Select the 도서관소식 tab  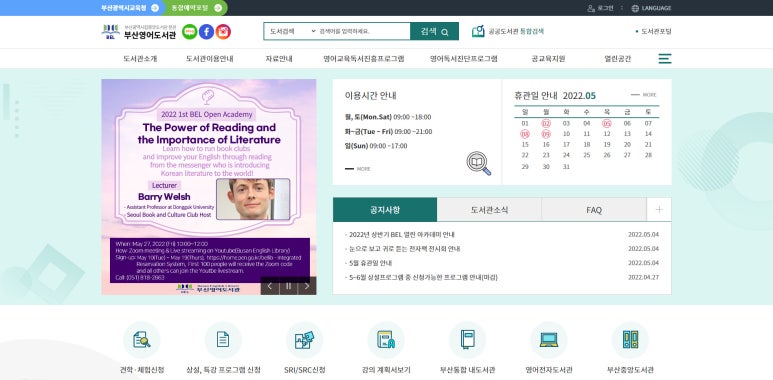(x=489, y=209)
